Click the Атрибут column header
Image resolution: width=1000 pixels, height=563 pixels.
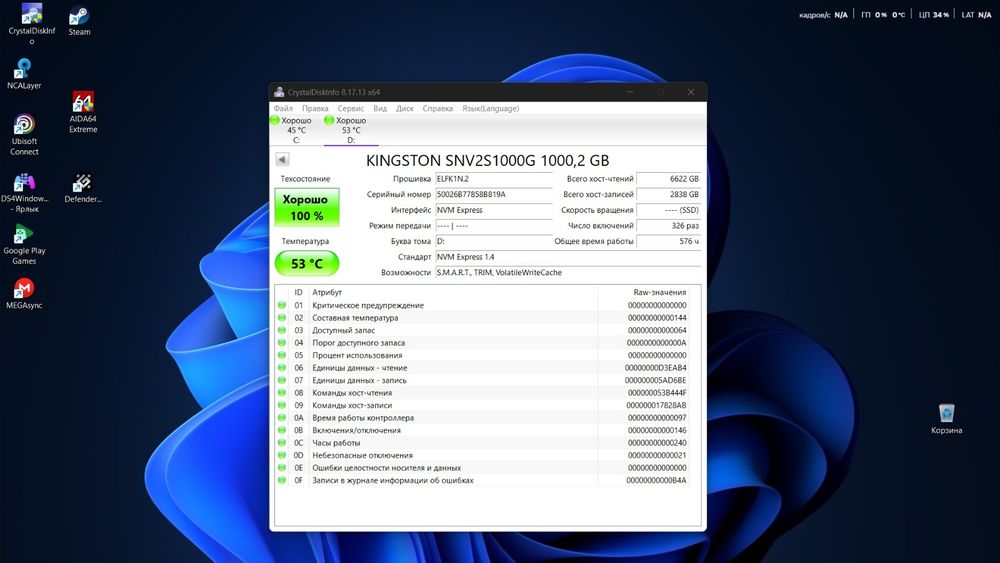pyautogui.click(x=453, y=292)
